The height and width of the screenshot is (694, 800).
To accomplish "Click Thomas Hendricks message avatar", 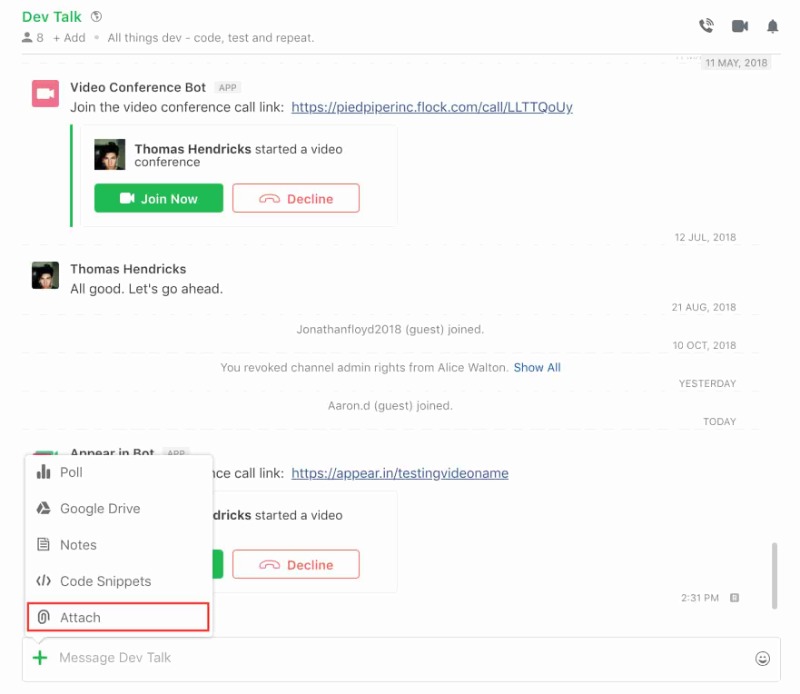I will [45, 276].
